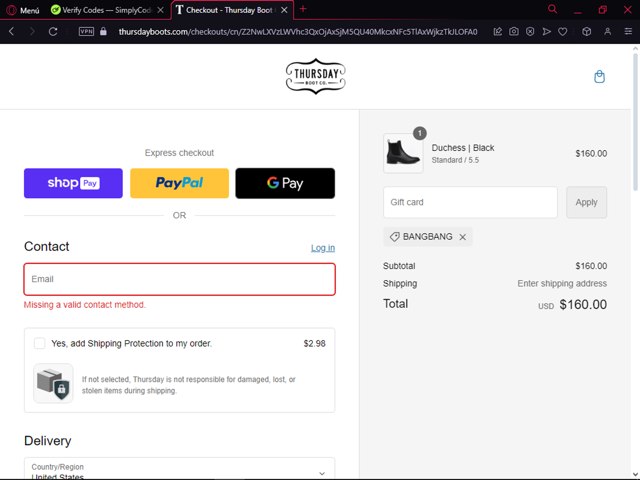The width and height of the screenshot is (640, 480).
Task: Click the browser reload icon
Action: point(53,31)
